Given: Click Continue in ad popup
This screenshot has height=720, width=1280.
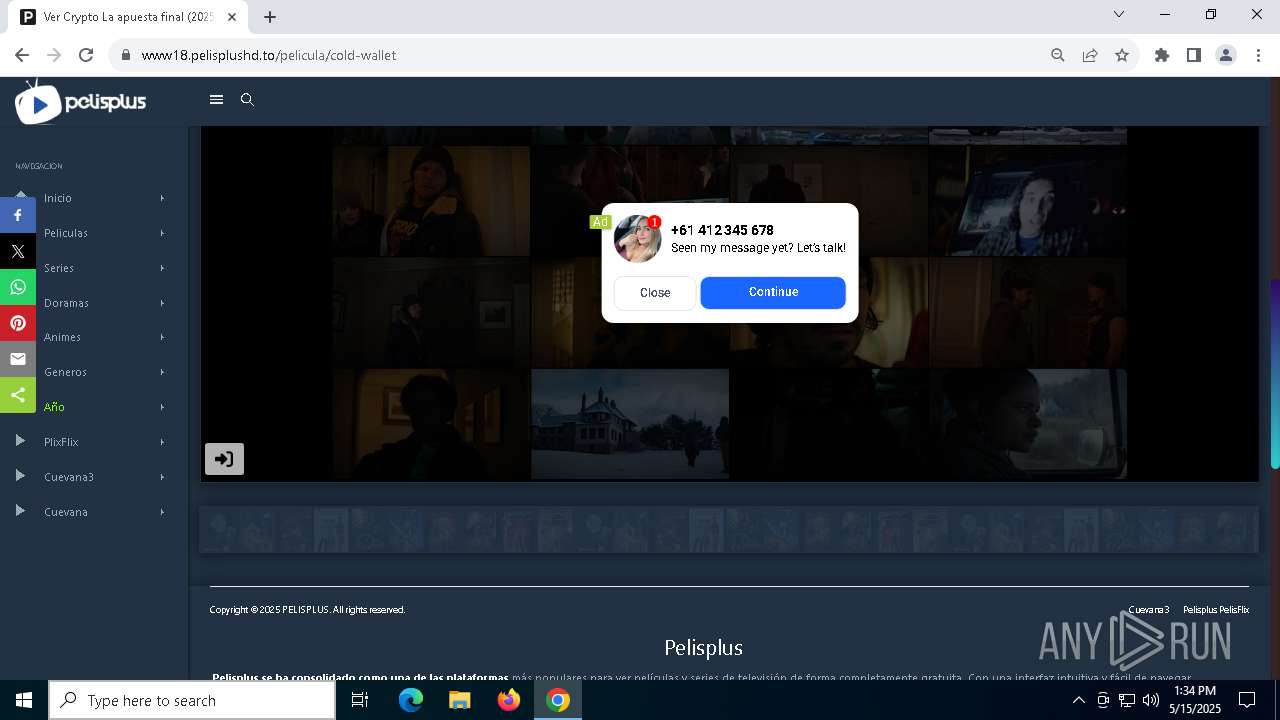Looking at the screenshot, I should 773,293.
